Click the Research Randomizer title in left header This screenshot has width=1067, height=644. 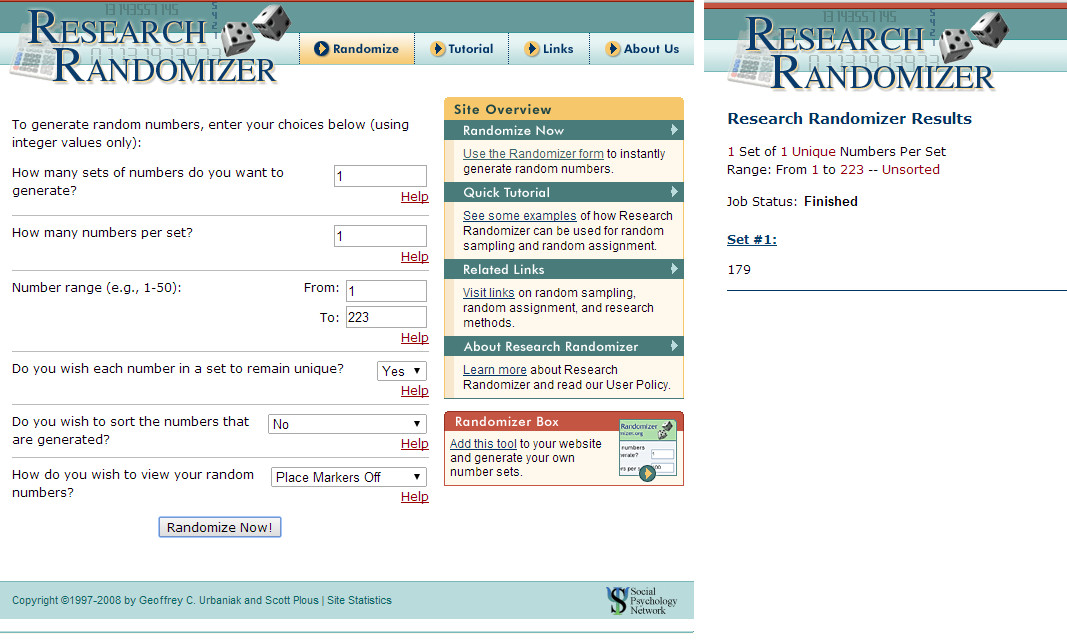[x=151, y=48]
